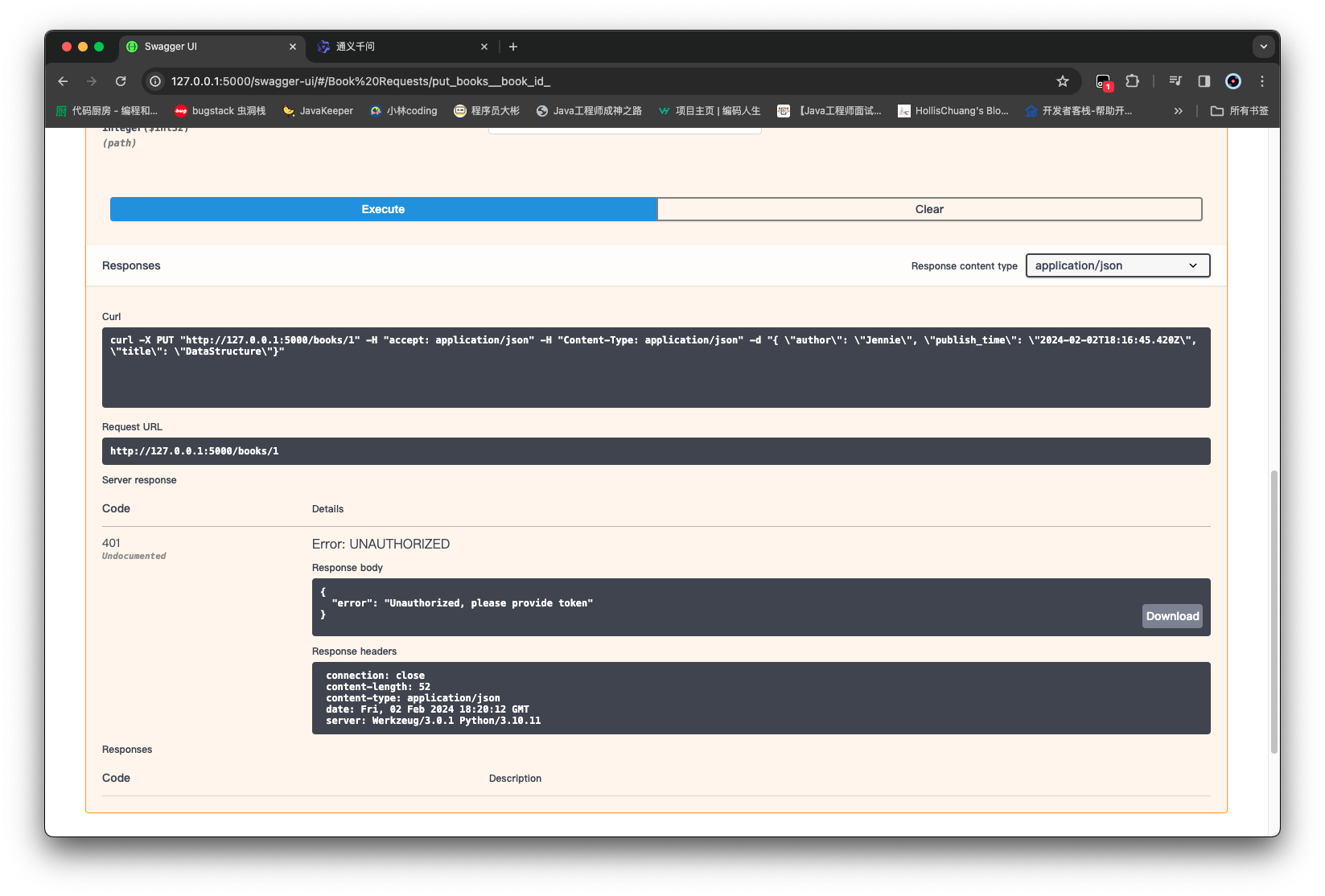Download the response body

point(1172,616)
